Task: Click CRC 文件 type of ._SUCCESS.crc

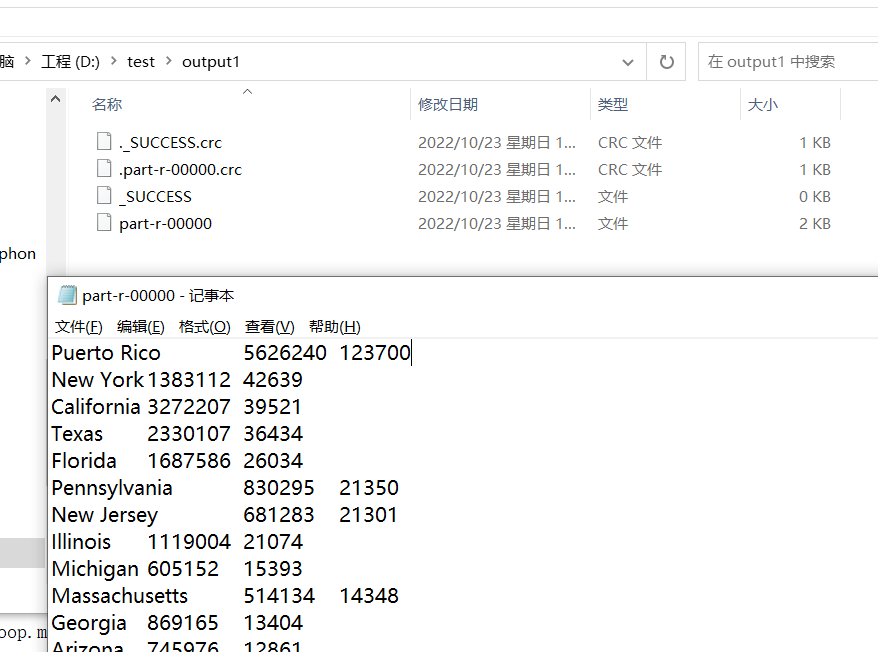Action: click(x=630, y=143)
